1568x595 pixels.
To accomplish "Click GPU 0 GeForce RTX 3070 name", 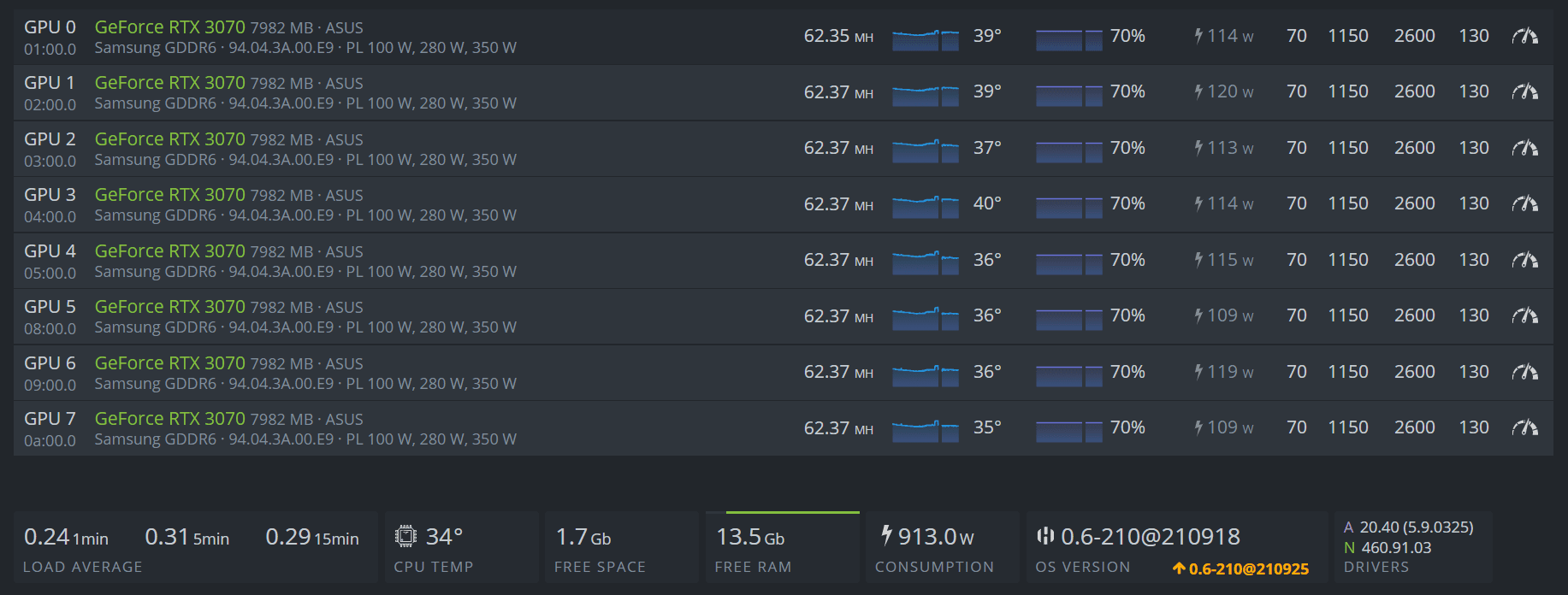I will [x=169, y=27].
